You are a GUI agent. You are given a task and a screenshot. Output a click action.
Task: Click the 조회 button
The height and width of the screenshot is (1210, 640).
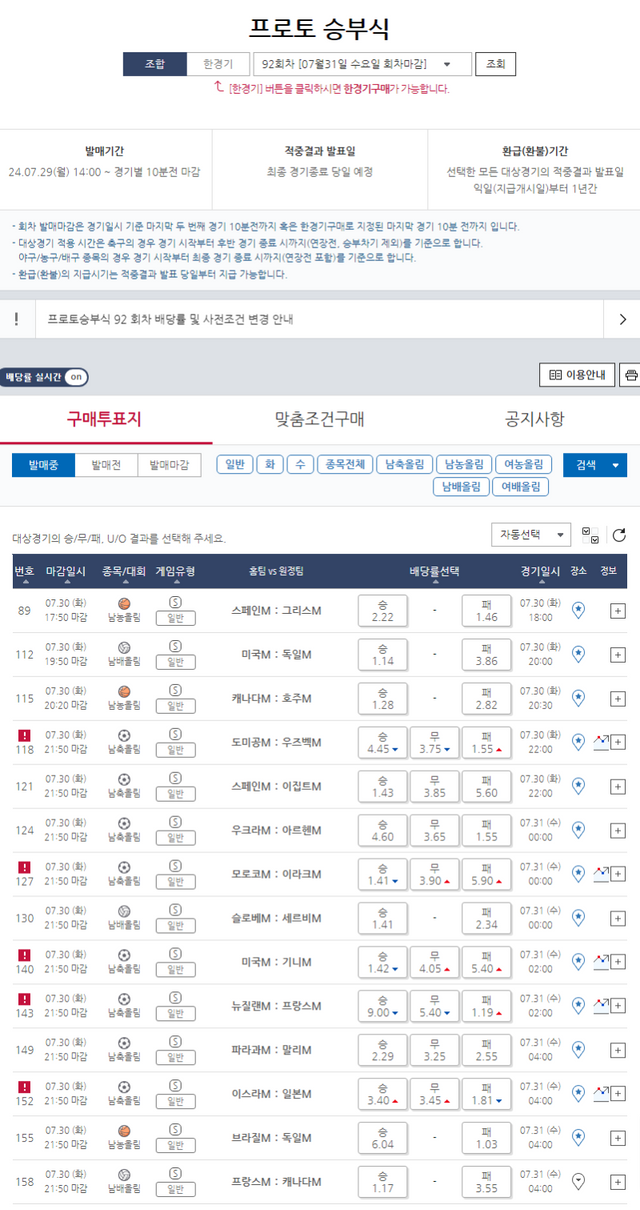click(495, 64)
